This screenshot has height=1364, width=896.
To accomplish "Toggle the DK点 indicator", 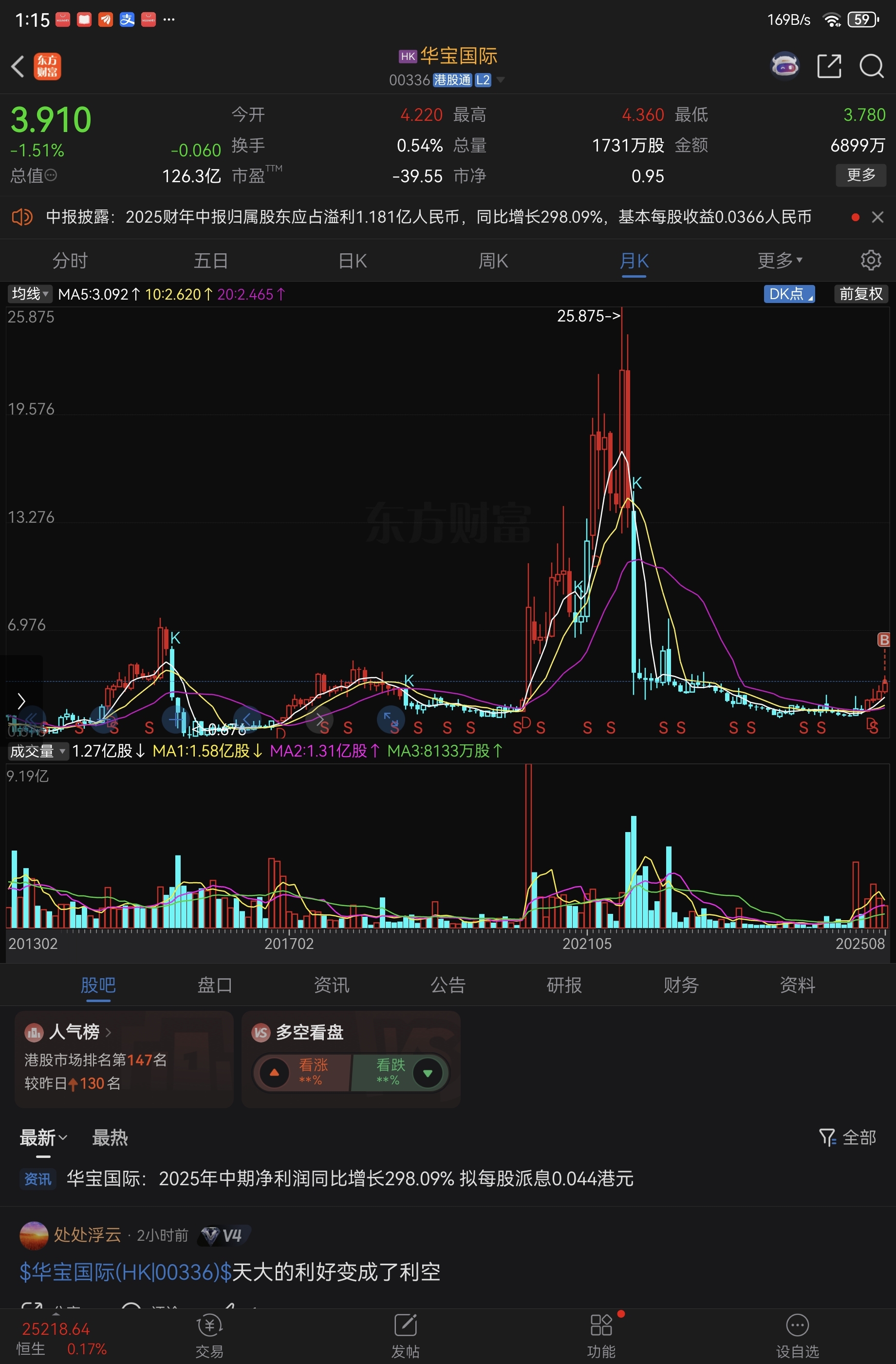I will click(x=789, y=294).
